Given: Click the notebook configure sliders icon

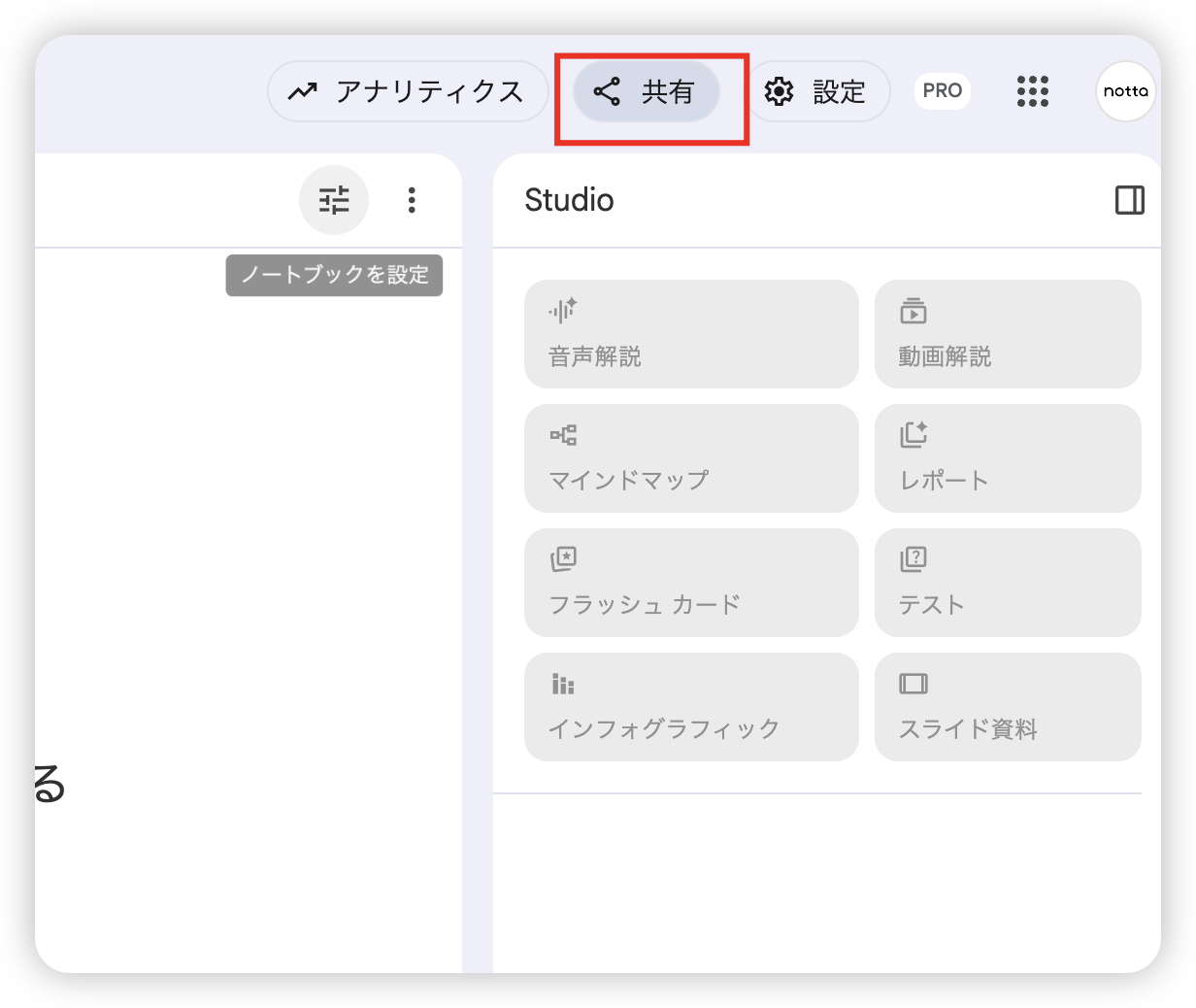Looking at the screenshot, I should (334, 201).
